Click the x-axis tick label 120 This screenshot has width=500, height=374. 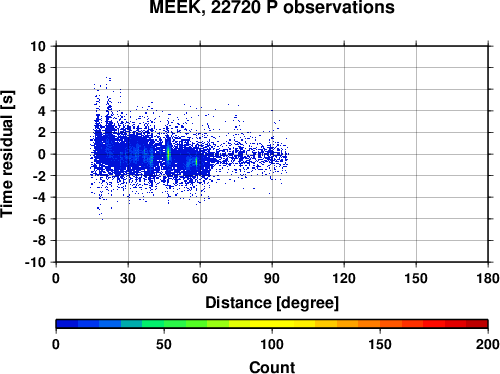coord(344,278)
